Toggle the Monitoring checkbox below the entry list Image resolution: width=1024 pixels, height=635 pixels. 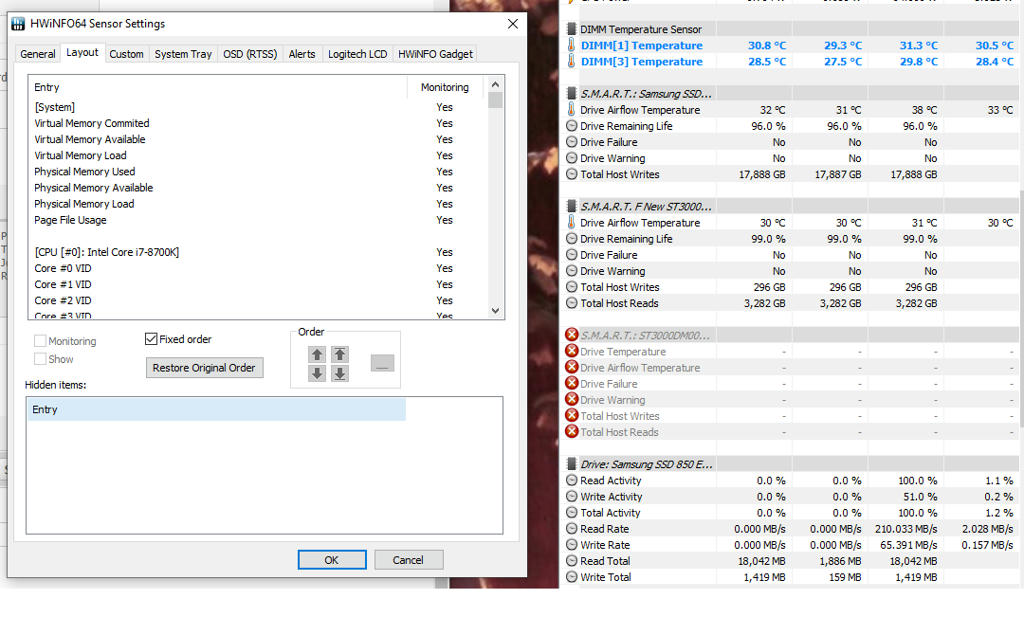pyautogui.click(x=40, y=341)
